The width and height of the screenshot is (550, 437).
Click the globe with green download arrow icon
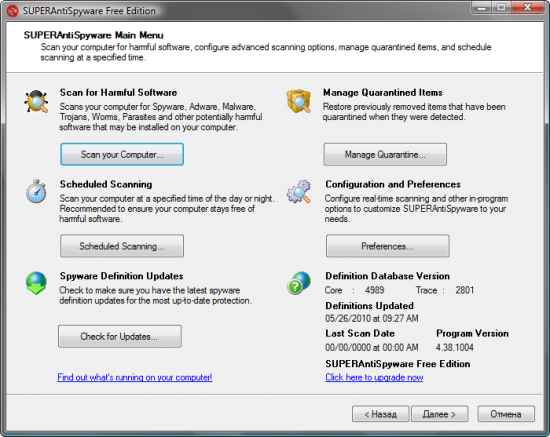click(36, 283)
